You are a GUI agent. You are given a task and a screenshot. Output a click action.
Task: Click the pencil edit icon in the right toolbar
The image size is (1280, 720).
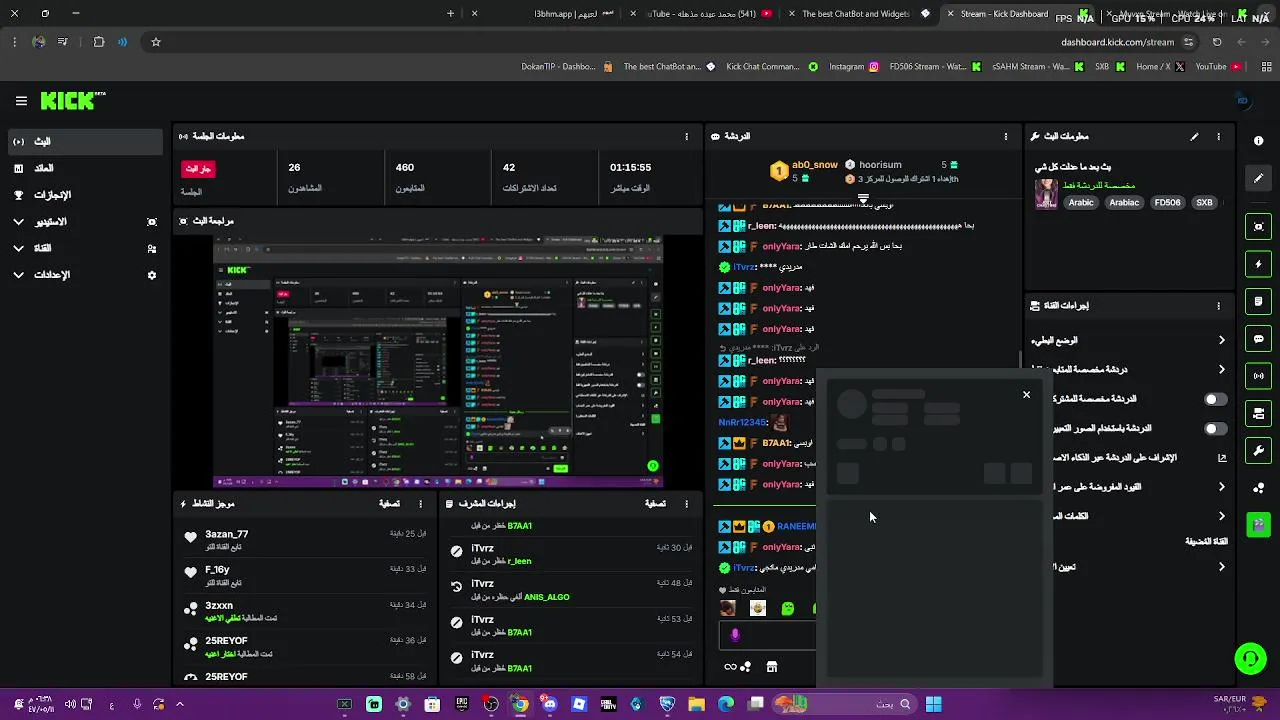(x=1259, y=178)
